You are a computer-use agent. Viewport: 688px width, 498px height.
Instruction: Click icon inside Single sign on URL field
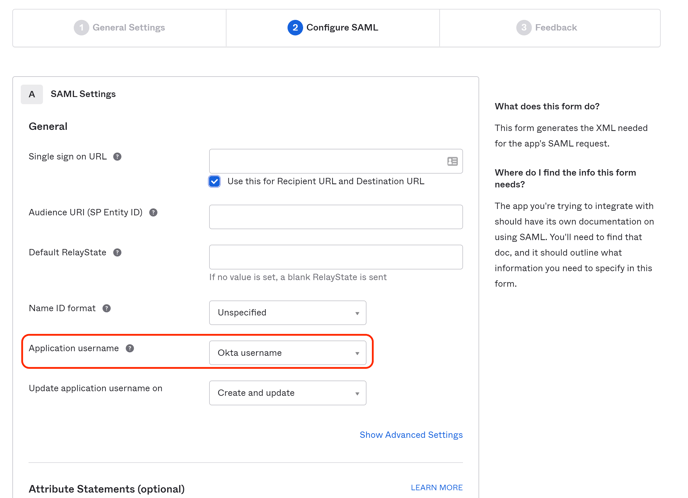pyautogui.click(x=452, y=161)
